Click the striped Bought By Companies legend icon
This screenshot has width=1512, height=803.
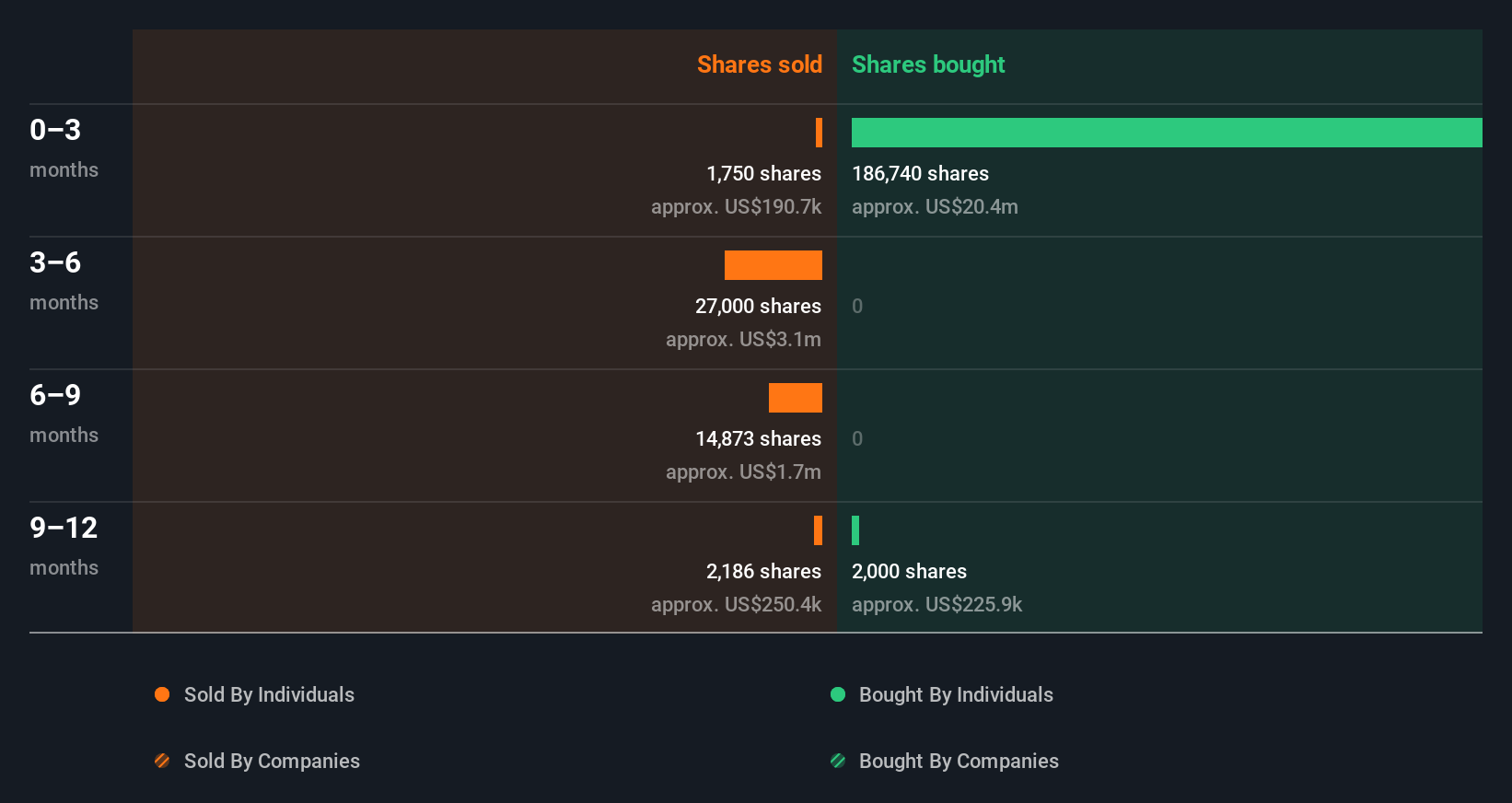point(838,761)
